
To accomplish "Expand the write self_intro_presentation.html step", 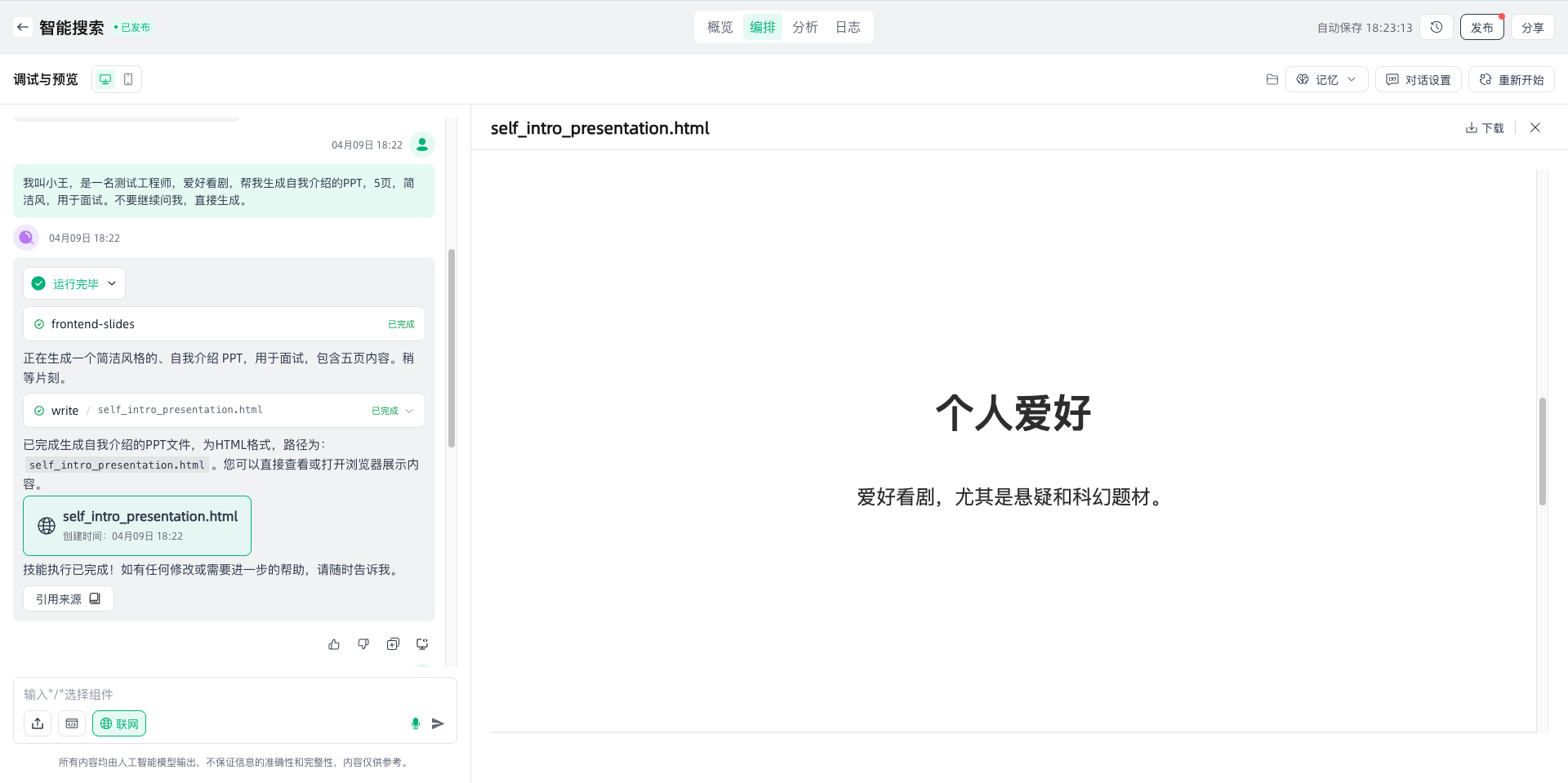I will [x=409, y=411].
